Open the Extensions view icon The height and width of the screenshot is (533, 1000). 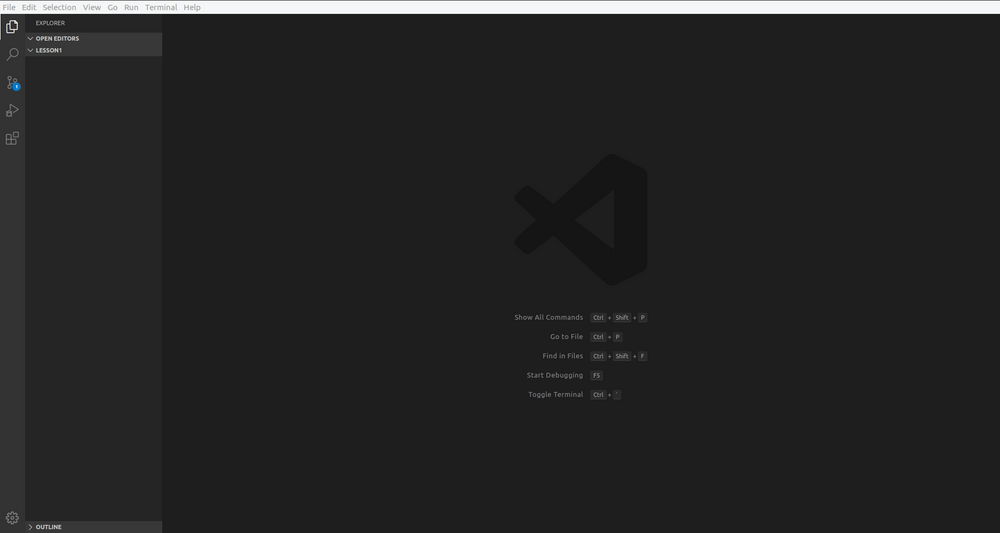click(x=12, y=138)
